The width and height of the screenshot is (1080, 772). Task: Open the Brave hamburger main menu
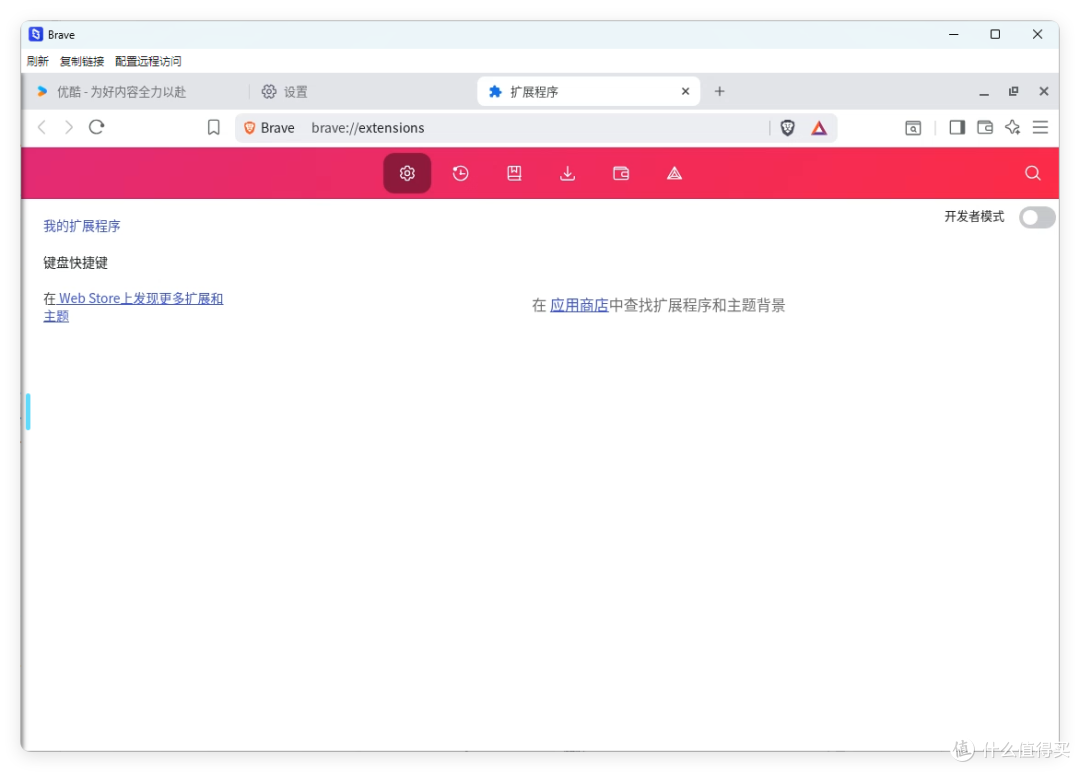1040,127
